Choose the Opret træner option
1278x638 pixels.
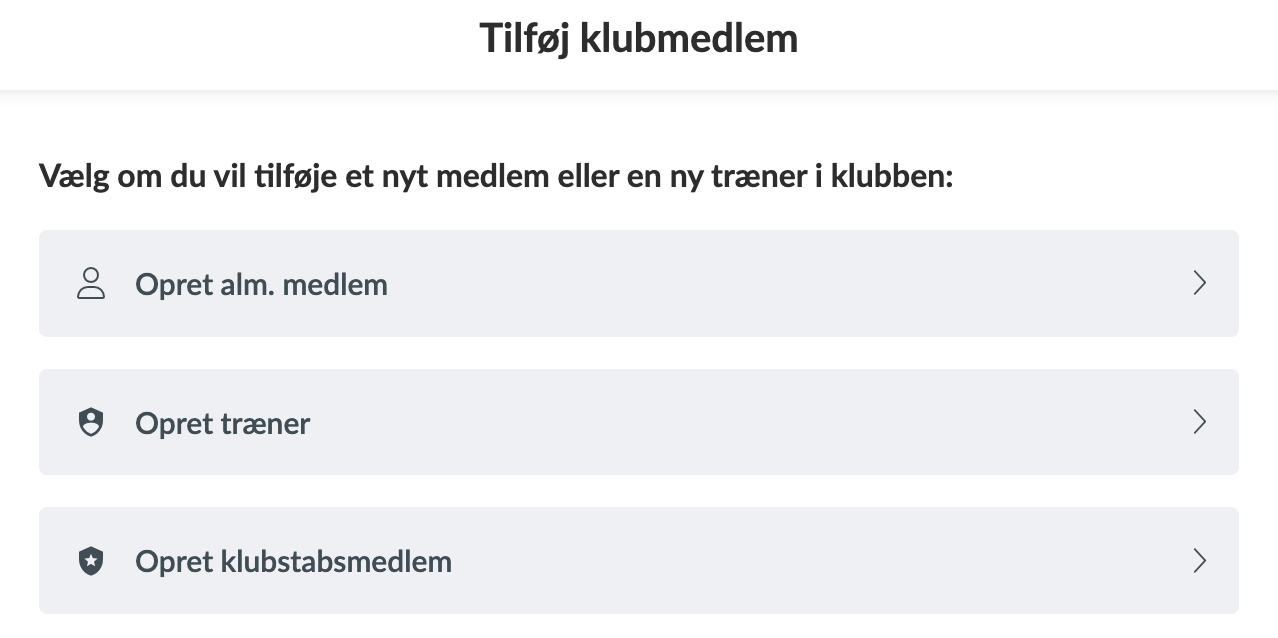pos(638,422)
